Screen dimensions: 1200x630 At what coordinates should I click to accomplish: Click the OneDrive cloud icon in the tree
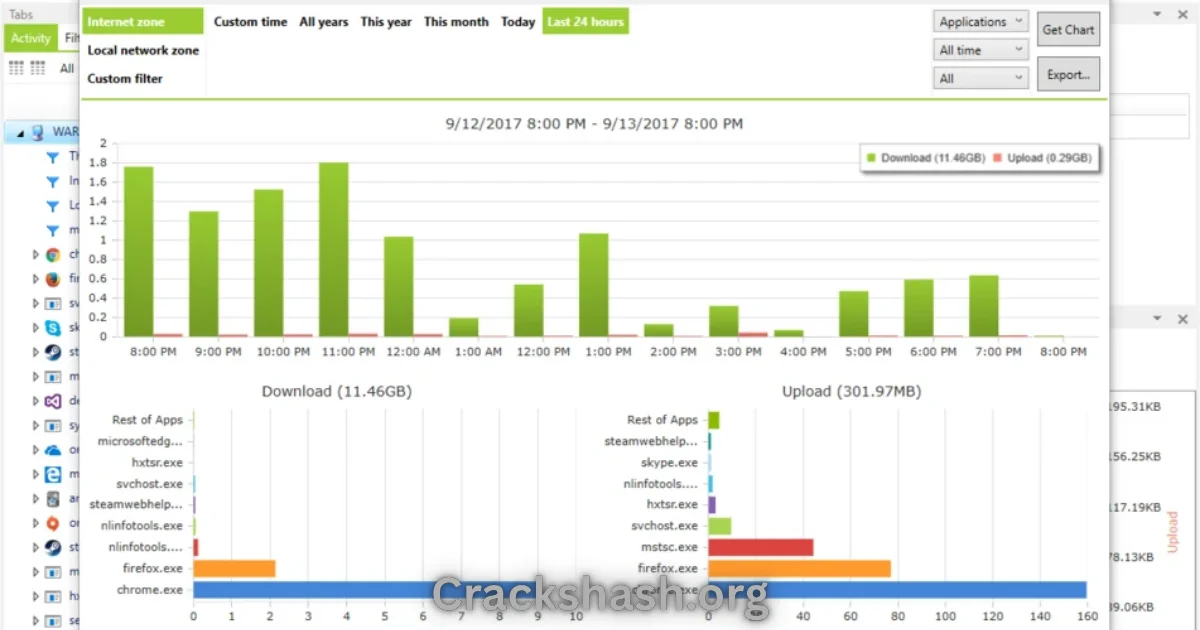(53, 450)
